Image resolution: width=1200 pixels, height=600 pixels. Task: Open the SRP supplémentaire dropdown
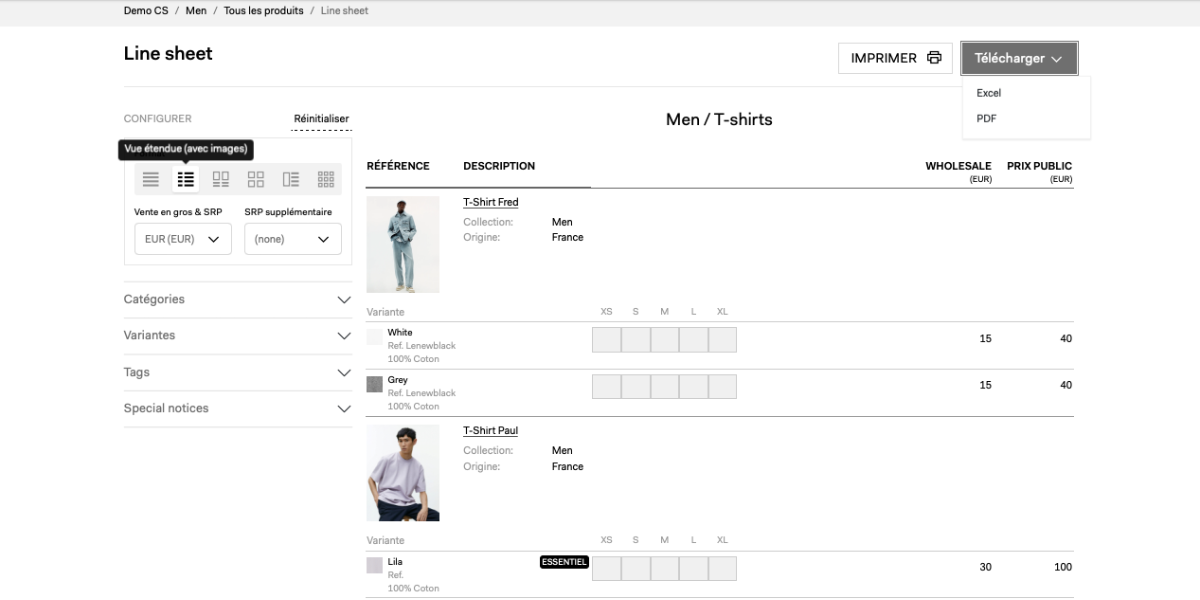[x=292, y=239]
